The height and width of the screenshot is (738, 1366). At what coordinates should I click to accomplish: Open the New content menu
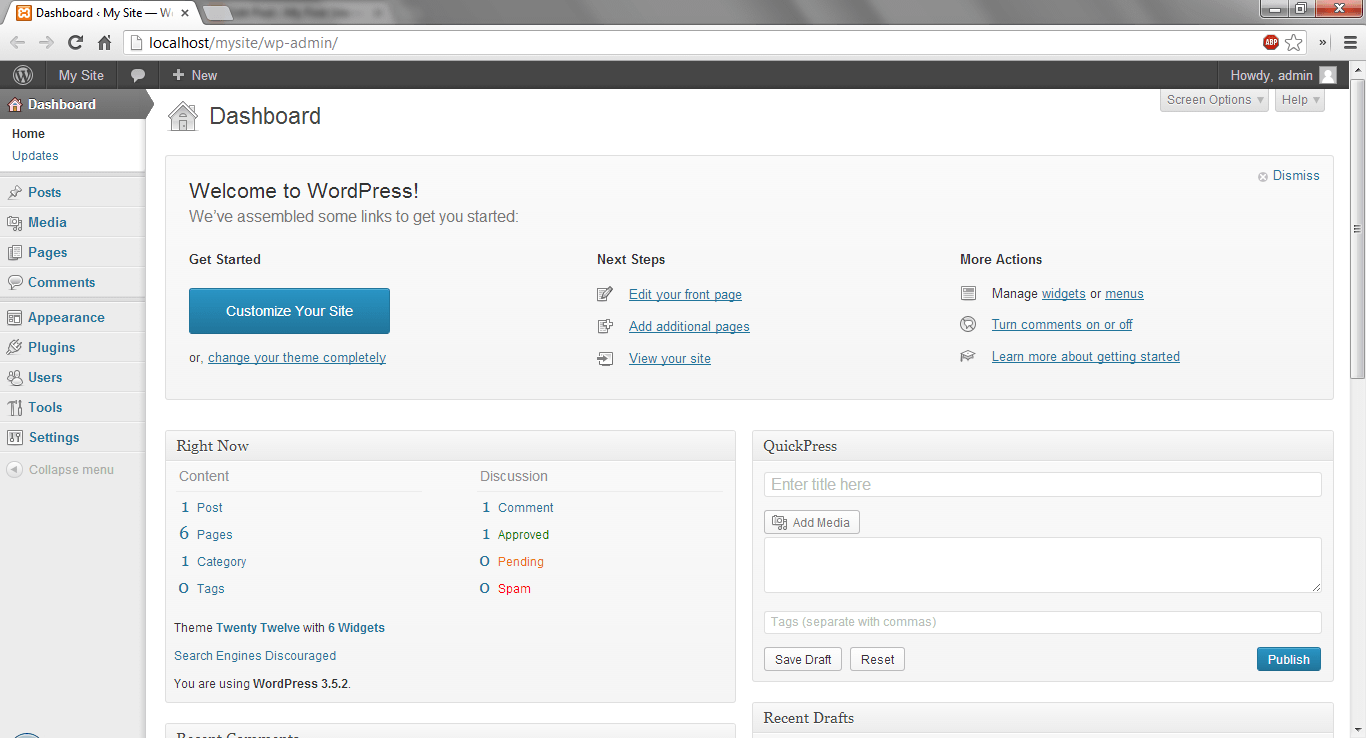click(194, 75)
